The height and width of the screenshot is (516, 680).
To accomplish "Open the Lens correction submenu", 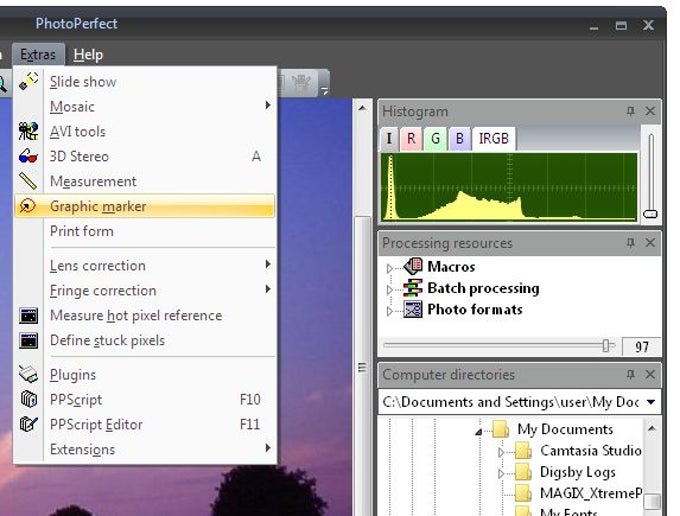I will pos(268,264).
